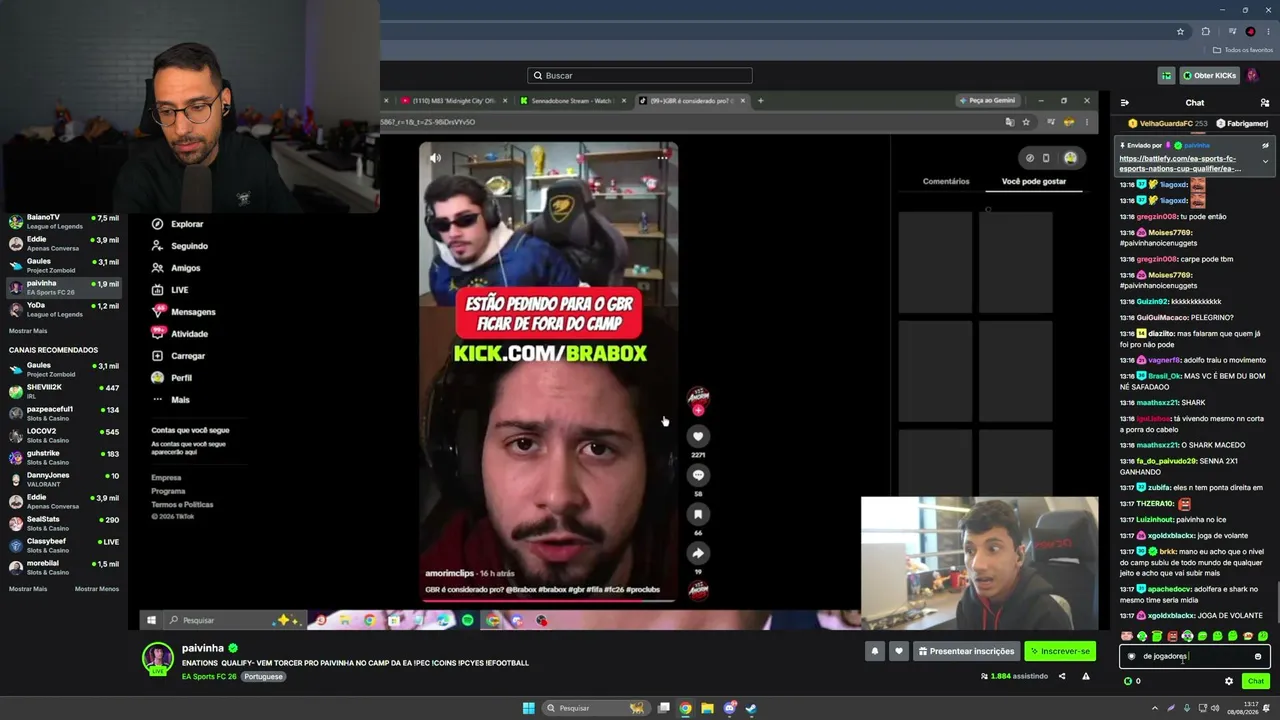
Task: Click the Portuguese language tag
Action: tap(263, 677)
